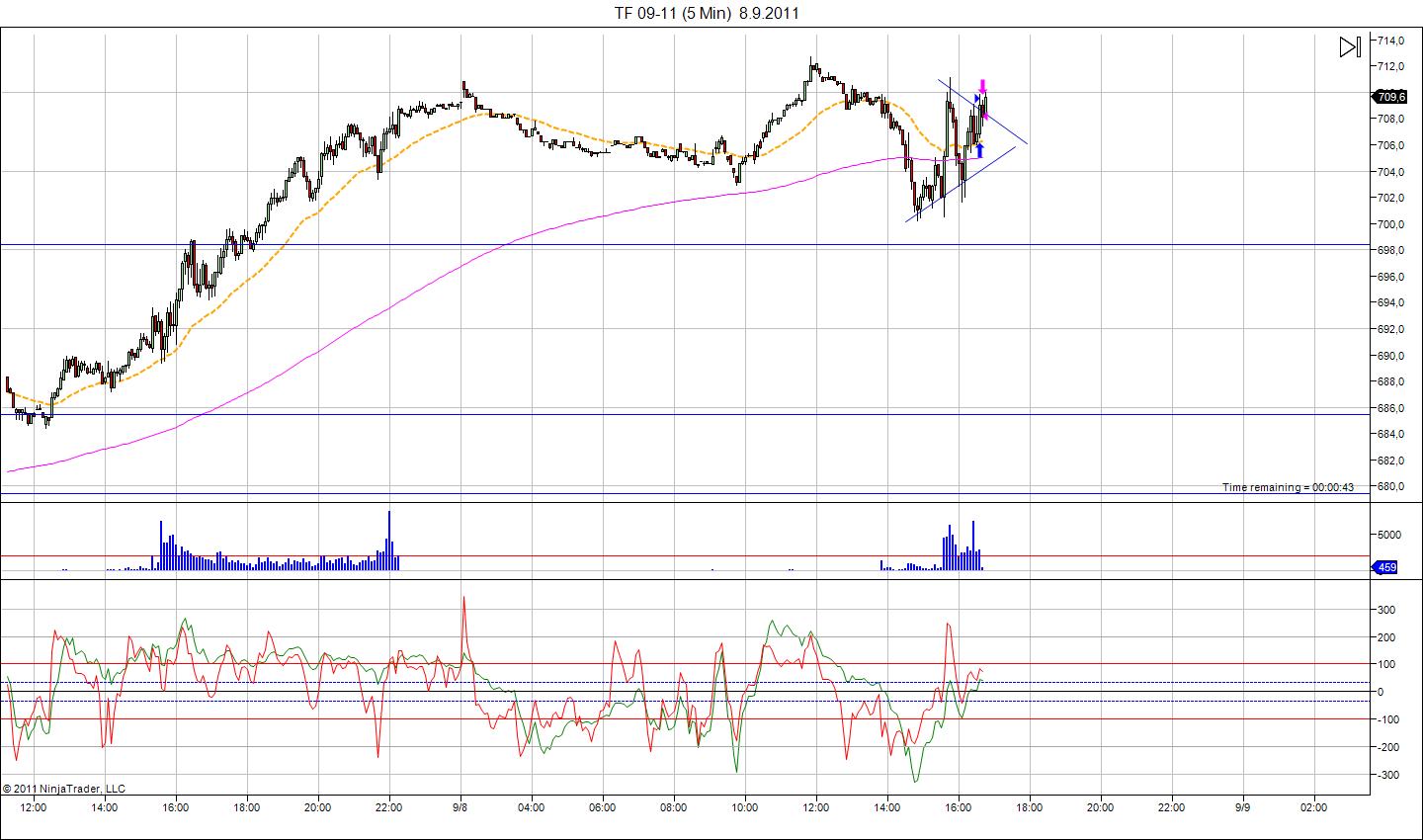Image resolution: width=1423 pixels, height=840 pixels.
Task: Click the 696,0 price axis label
Action: (1390, 277)
